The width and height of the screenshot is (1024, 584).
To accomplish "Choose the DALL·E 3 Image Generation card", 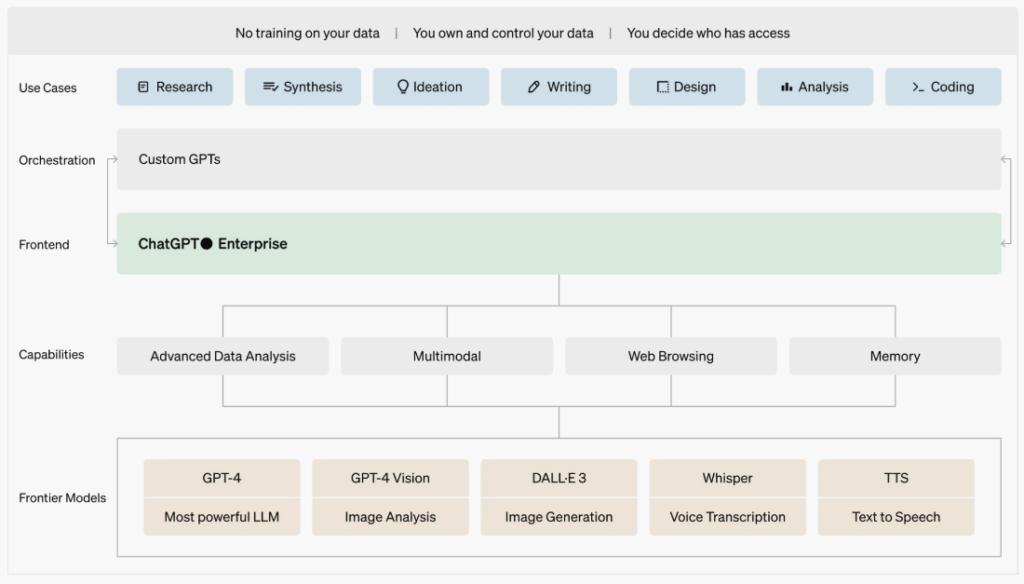I will pos(559,497).
